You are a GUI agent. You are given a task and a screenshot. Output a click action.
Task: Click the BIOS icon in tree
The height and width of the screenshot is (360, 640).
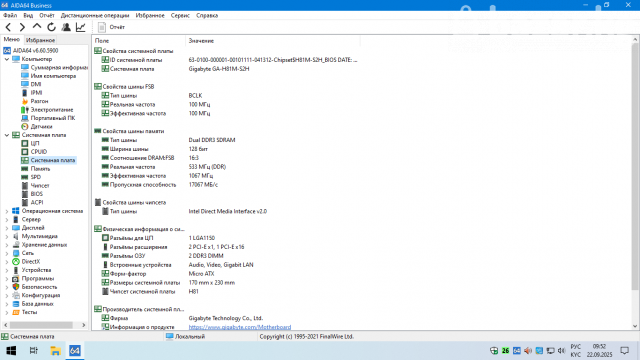point(25,194)
